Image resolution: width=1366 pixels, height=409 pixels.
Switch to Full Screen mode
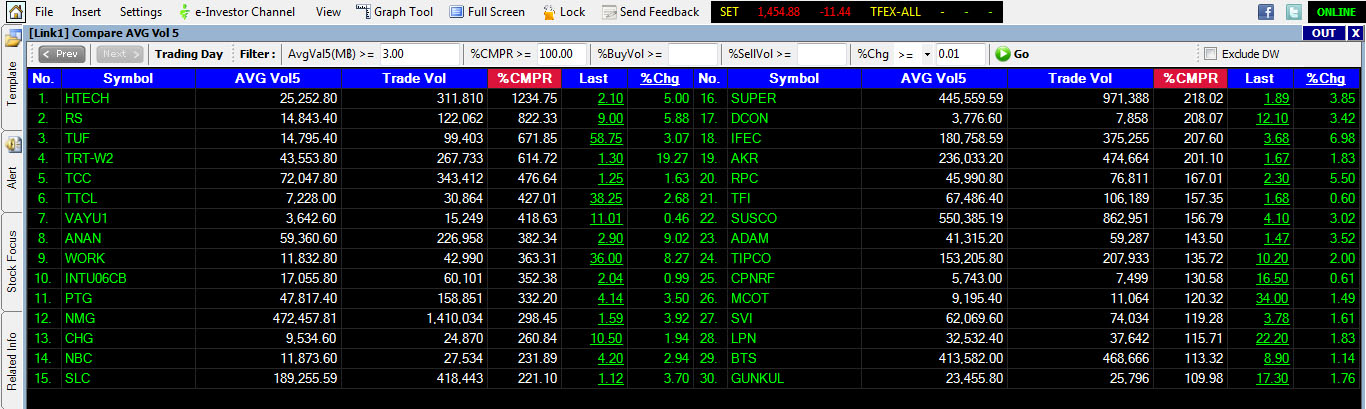(487, 12)
